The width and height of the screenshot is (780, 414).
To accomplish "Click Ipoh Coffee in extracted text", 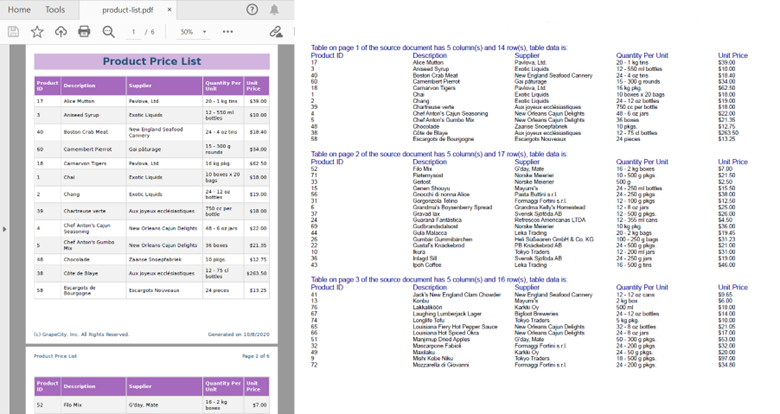I will [x=427, y=265].
